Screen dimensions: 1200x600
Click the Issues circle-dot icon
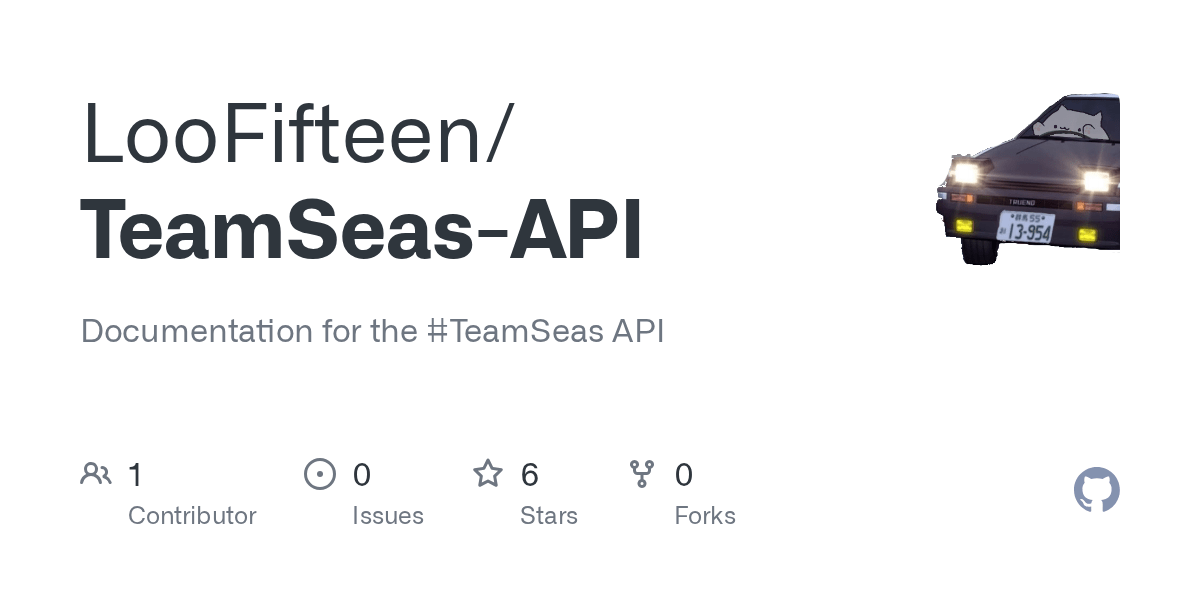320,474
